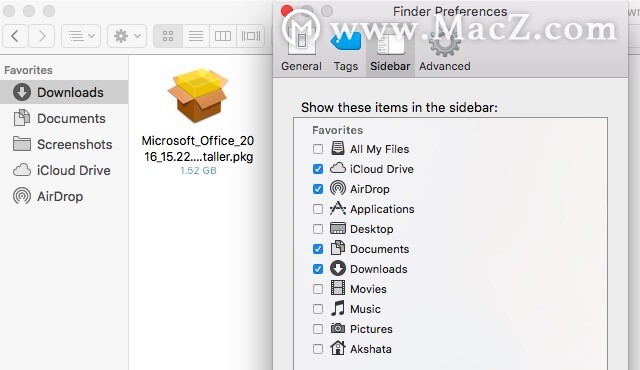Click the Pictures label in preferences

point(371,329)
